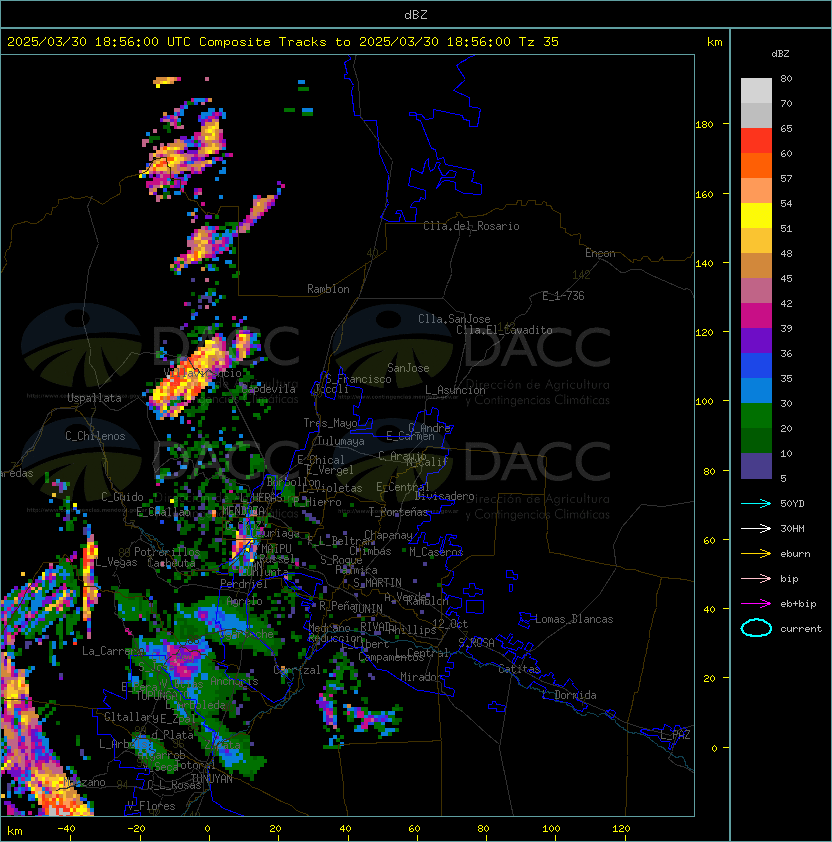Screen dimensions: 832x842
Task: Pick the purple swatch in the dBZ scale
Action: (756, 340)
